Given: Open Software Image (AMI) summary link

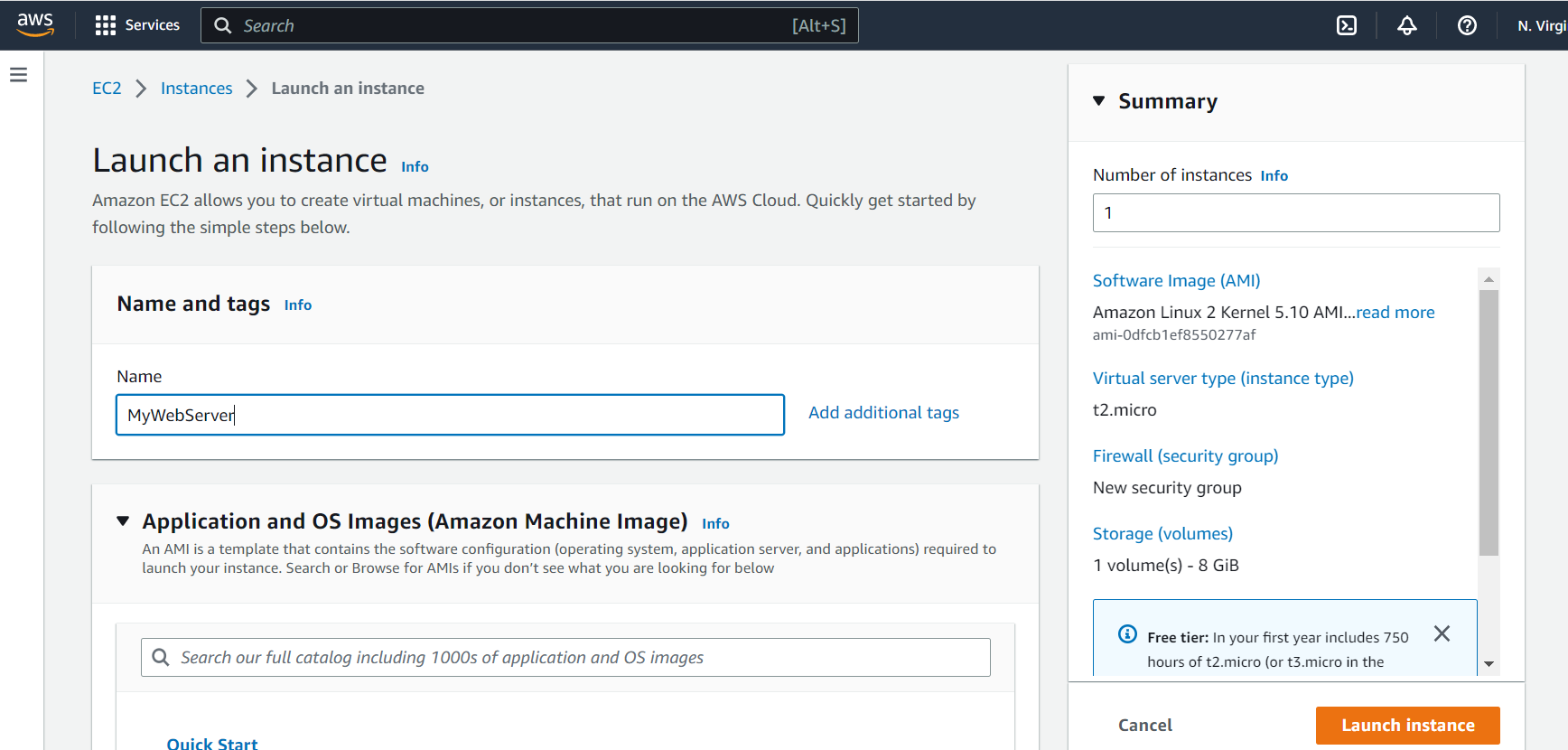Looking at the screenshot, I should [1176, 281].
